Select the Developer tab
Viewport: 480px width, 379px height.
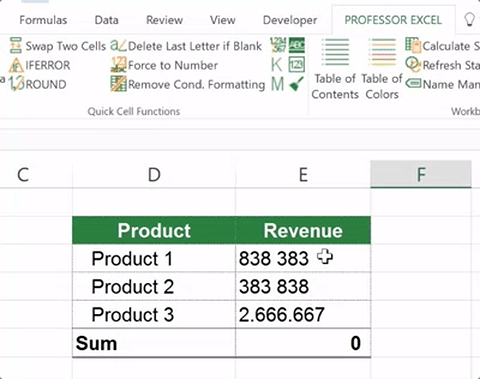point(290,20)
